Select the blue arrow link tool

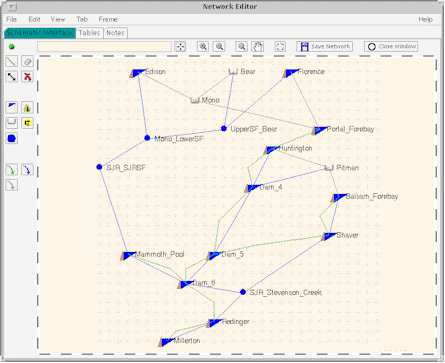28,170
